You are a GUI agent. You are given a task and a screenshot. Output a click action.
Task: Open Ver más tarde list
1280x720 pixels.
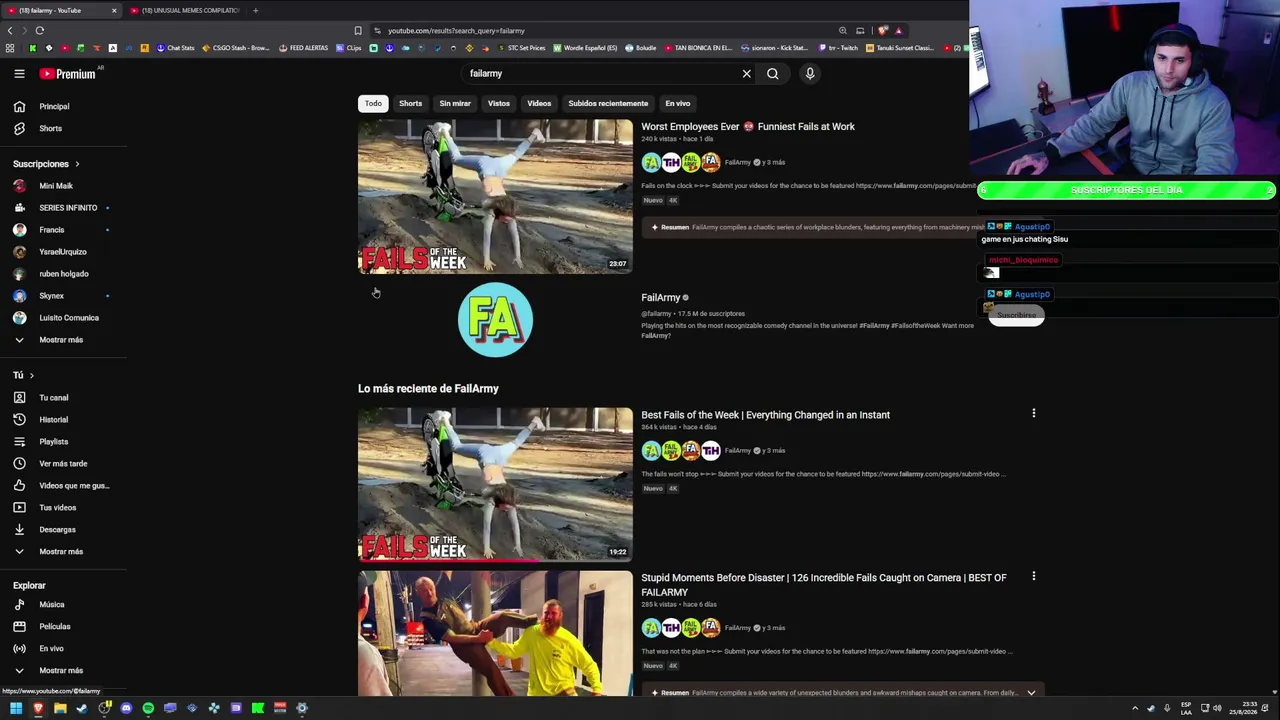click(x=63, y=463)
